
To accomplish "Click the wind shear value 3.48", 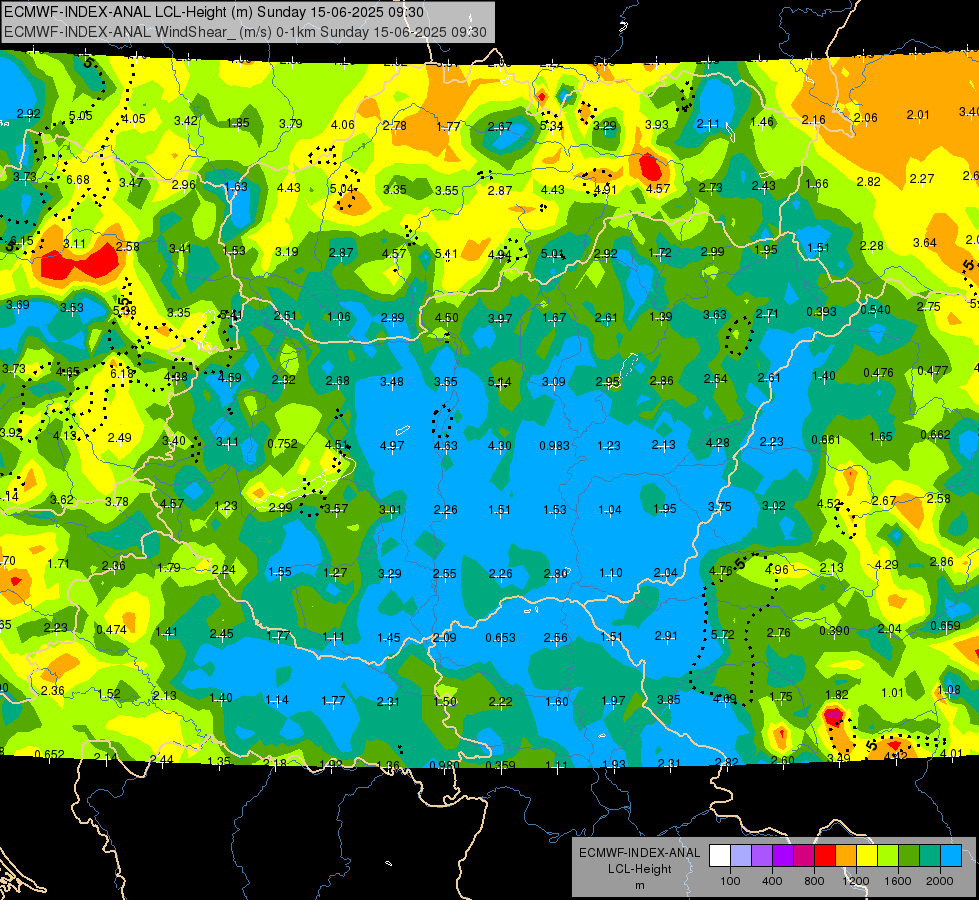I will coord(391,382).
